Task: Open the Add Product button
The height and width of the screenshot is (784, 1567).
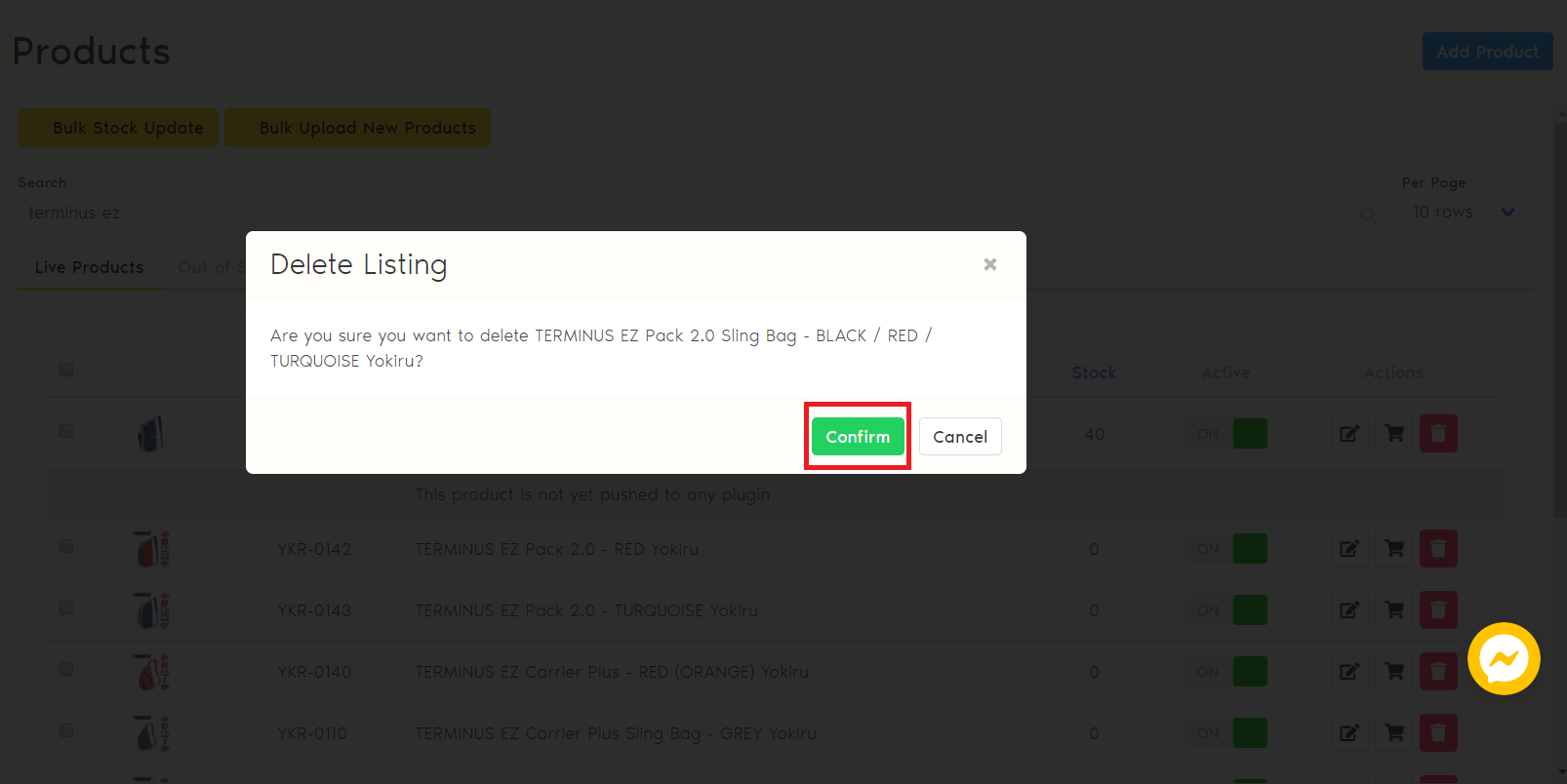Action: tap(1487, 52)
